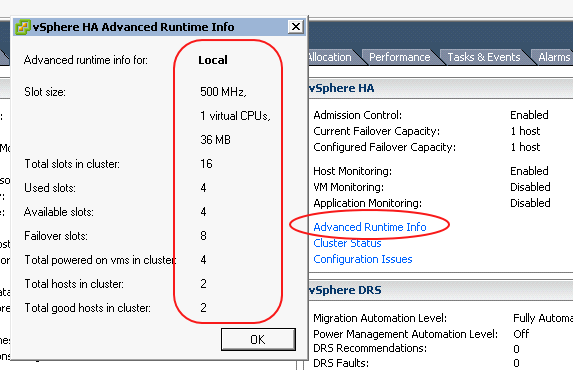Click the Total slots in cluster value 16
Image resolution: width=573 pixels, height=370 pixels.
click(x=206, y=164)
